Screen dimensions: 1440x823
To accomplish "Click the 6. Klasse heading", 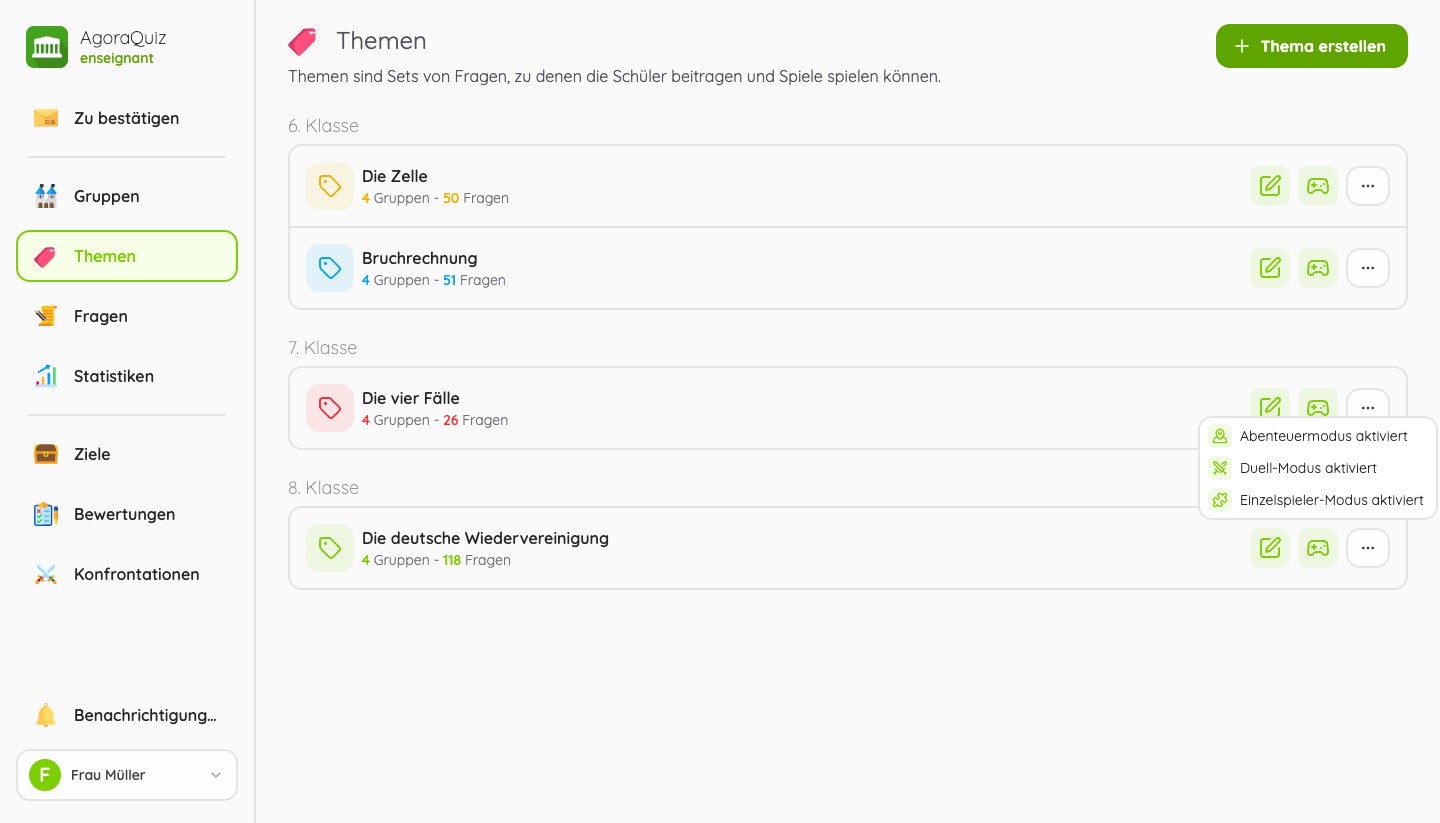I will (323, 126).
